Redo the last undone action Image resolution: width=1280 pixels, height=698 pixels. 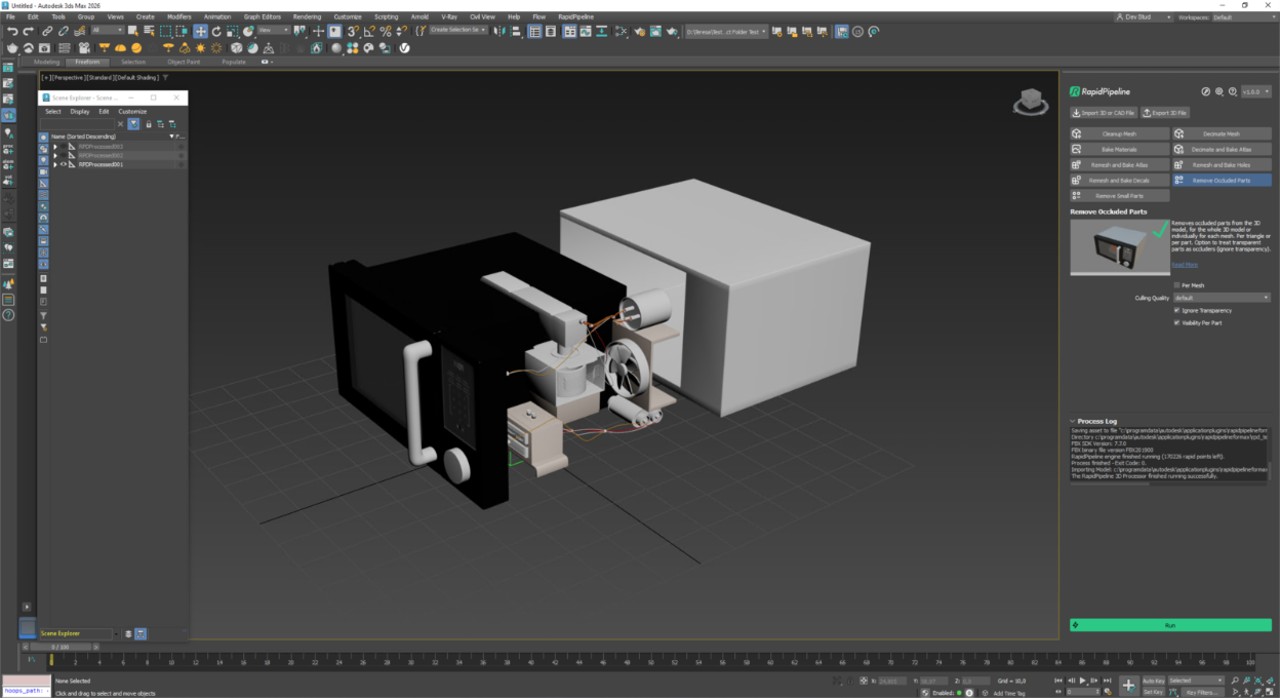(x=28, y=32)
